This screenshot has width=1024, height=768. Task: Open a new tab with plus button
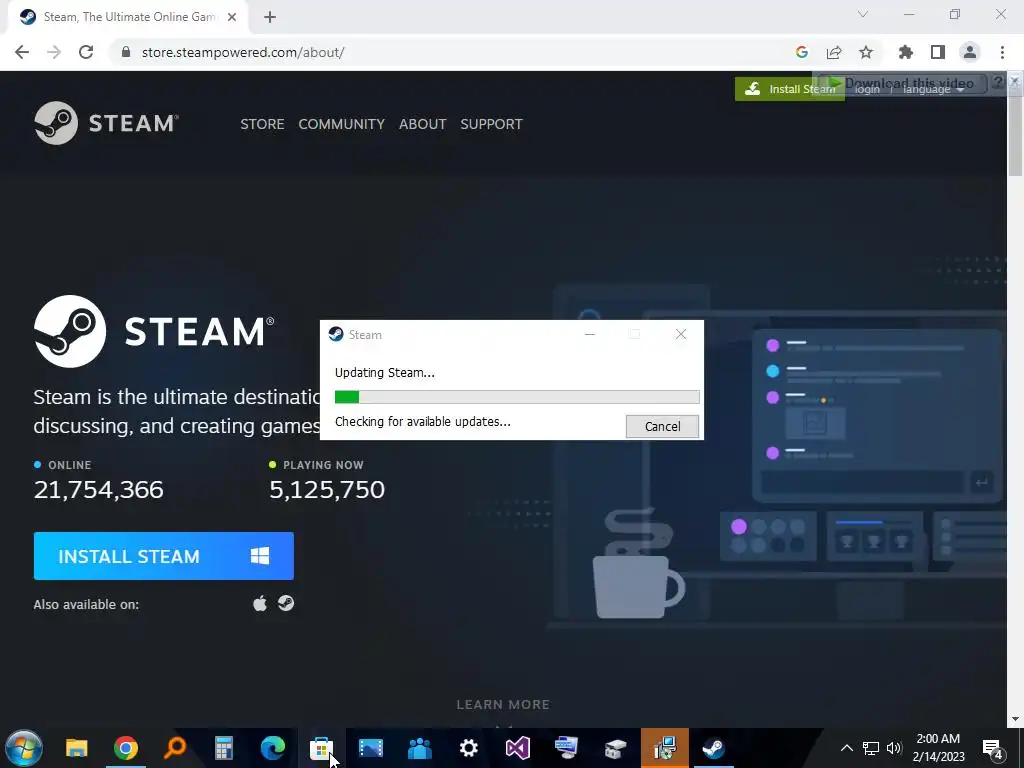coord(270,17)
